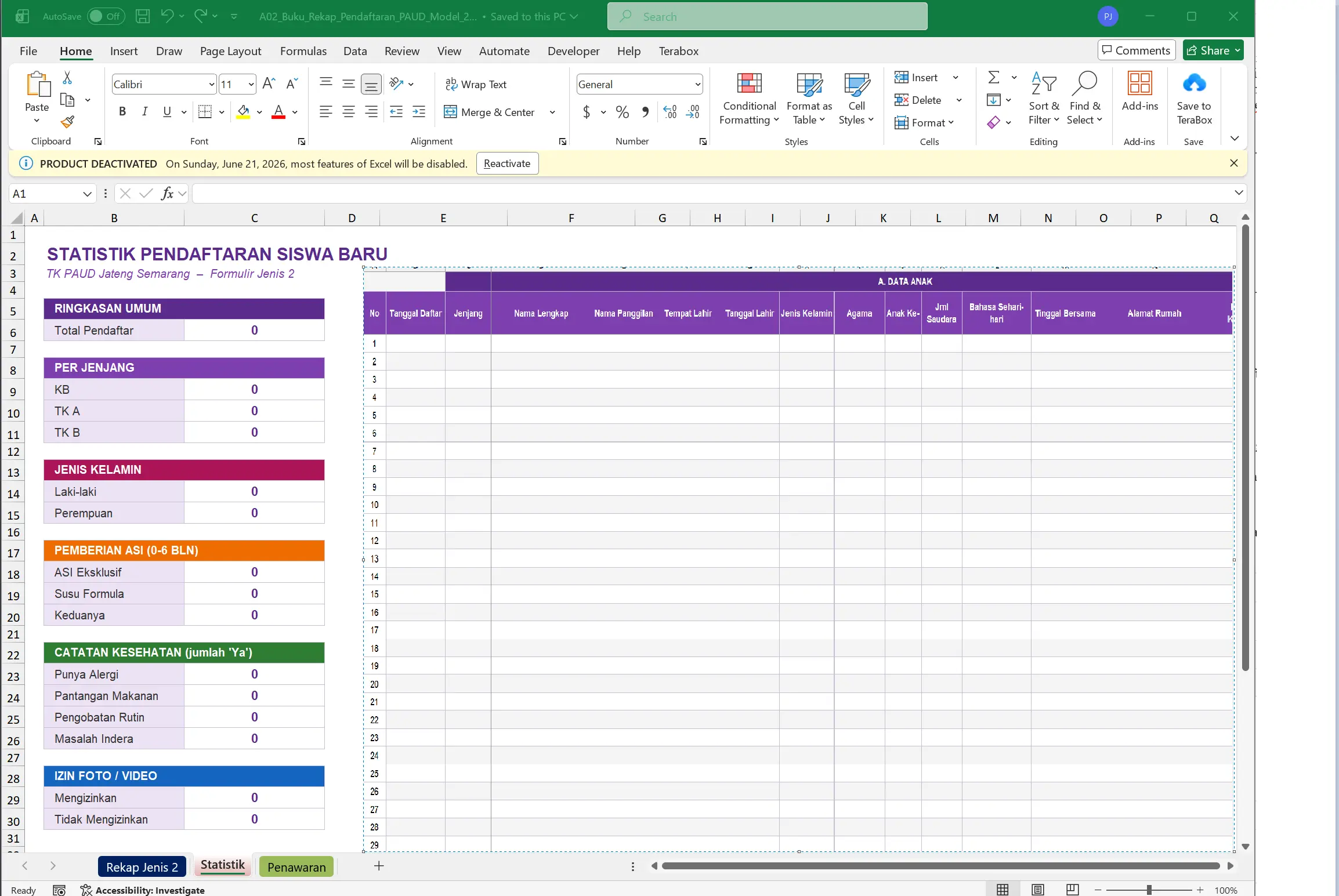Expand Merge & Center dropdown arrow

(552, 113)
